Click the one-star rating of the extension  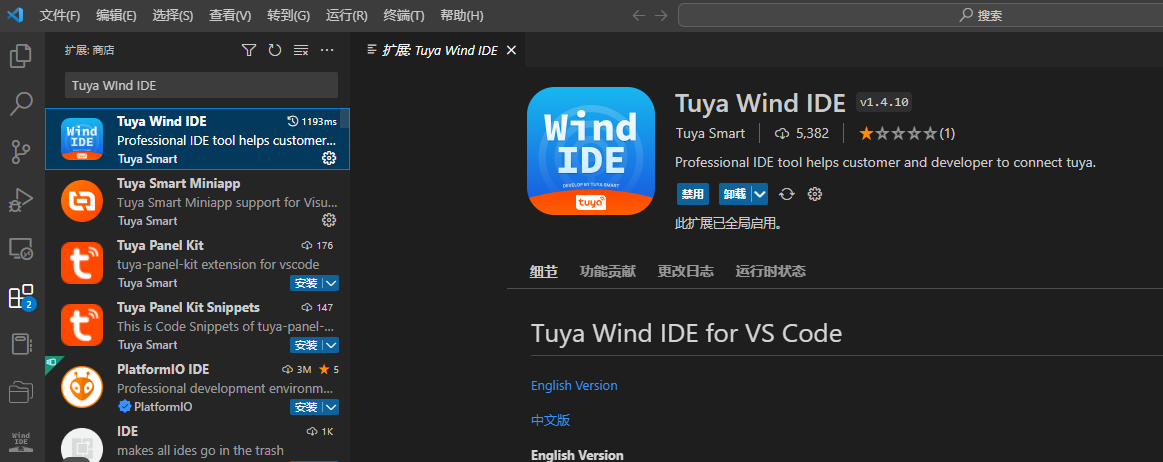(x=906, y=133)
